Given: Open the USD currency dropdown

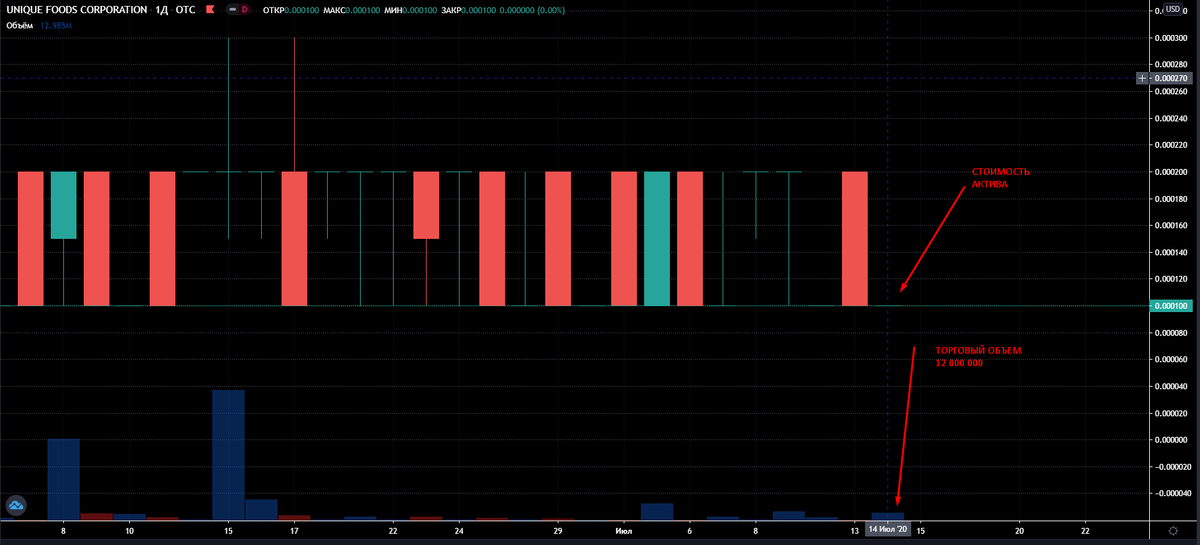Looking at the screenshot, I should (1173, 10).
